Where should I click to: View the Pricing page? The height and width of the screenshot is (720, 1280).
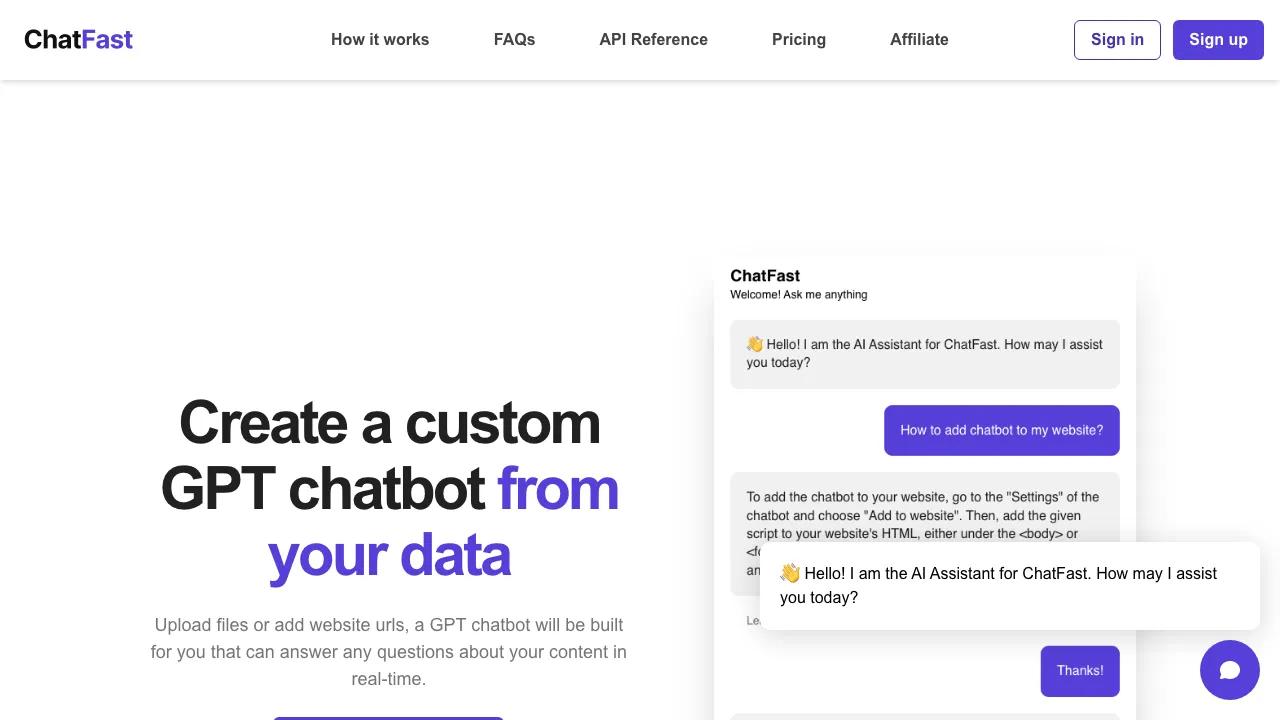click(798, 40)
